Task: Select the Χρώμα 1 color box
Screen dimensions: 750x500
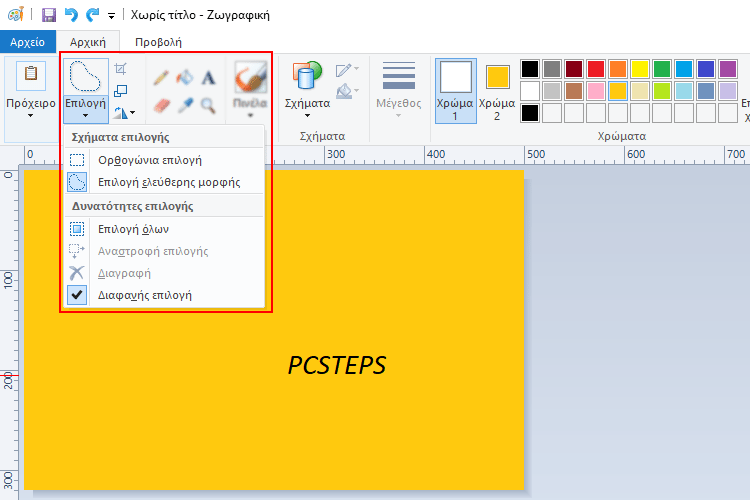Action: [455, 91]
